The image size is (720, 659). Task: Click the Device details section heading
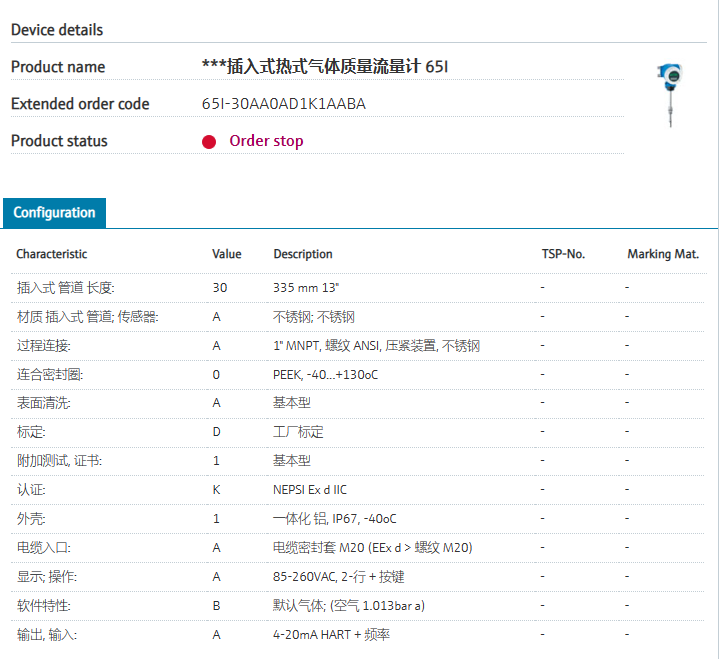coord(57,30)
